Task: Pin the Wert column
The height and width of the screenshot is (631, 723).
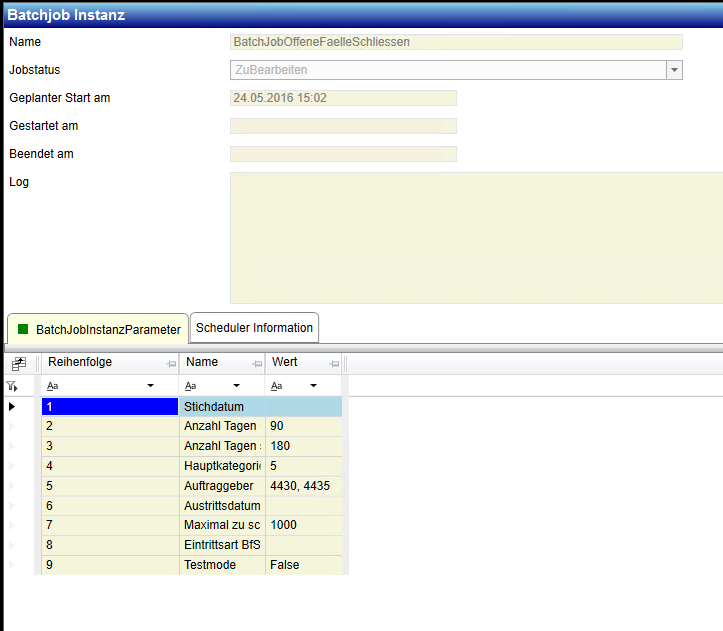Action: tap(337, 364)
